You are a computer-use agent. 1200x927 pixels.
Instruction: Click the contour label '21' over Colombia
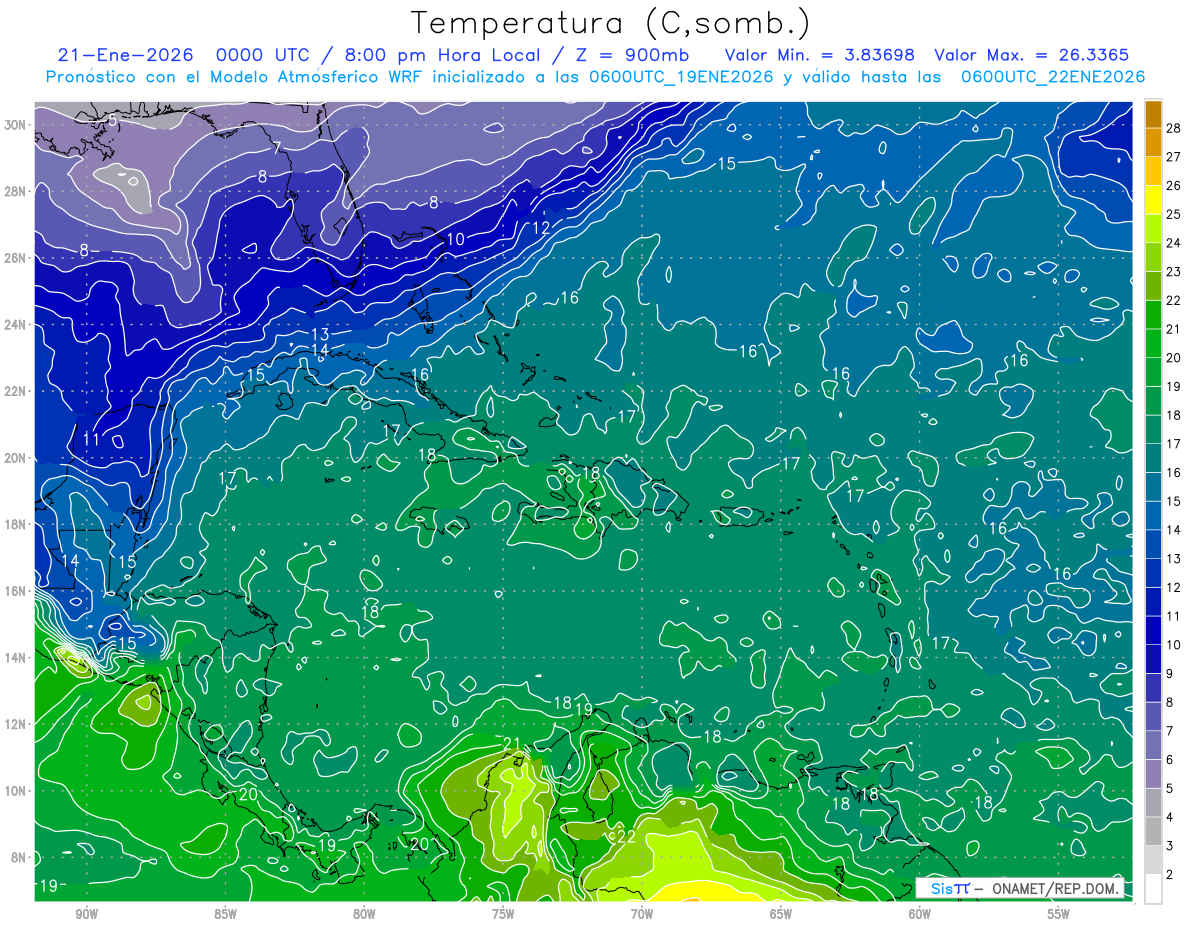coord(513,743)
